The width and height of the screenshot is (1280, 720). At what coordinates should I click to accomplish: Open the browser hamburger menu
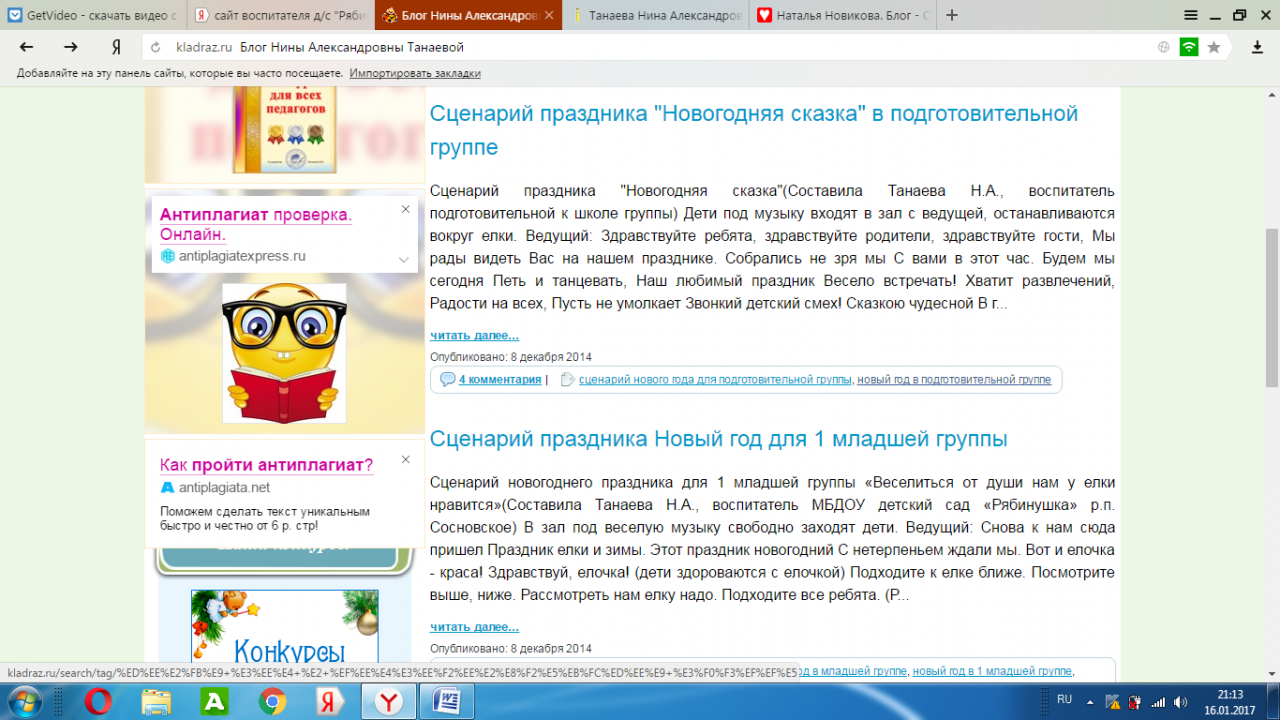1190,15
